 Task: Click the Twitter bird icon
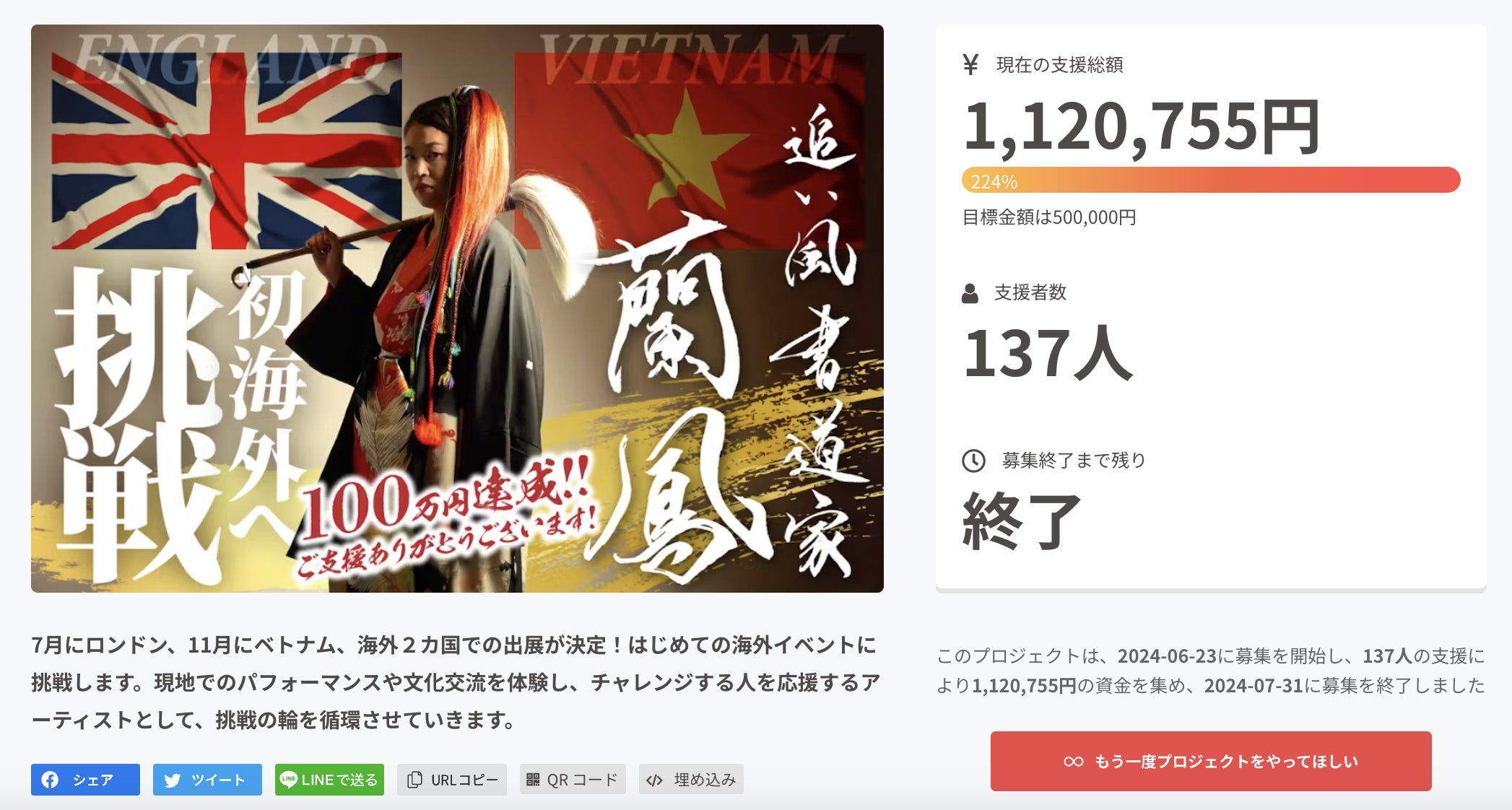[x=172, y=780]
